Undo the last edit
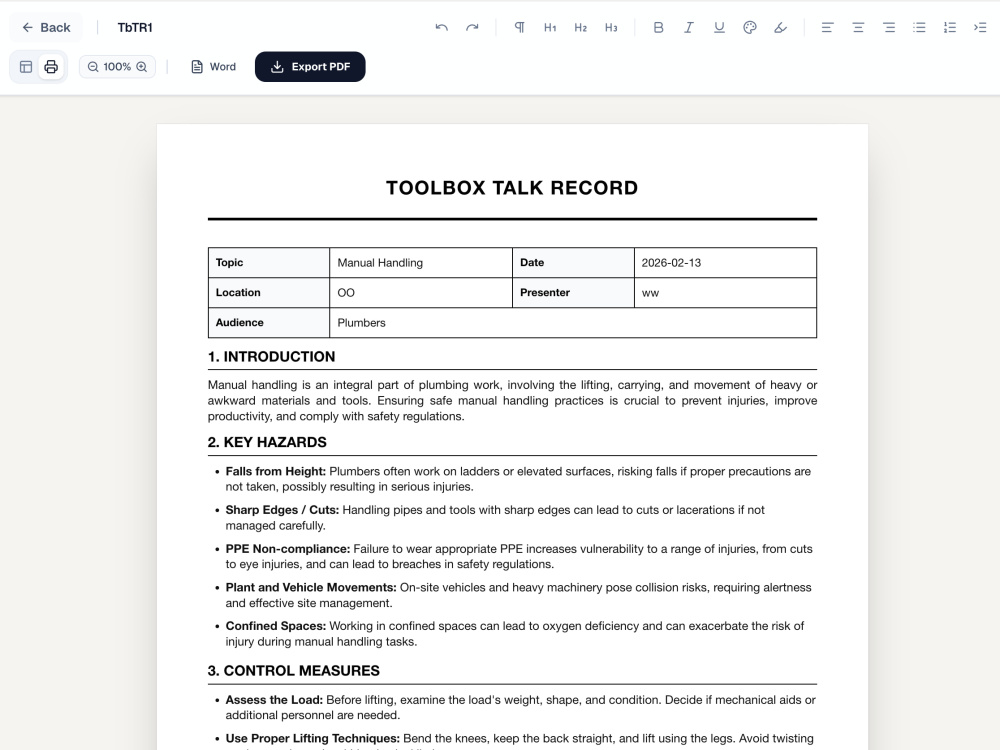Screen dimensions: 1000x750 (441, 27)
